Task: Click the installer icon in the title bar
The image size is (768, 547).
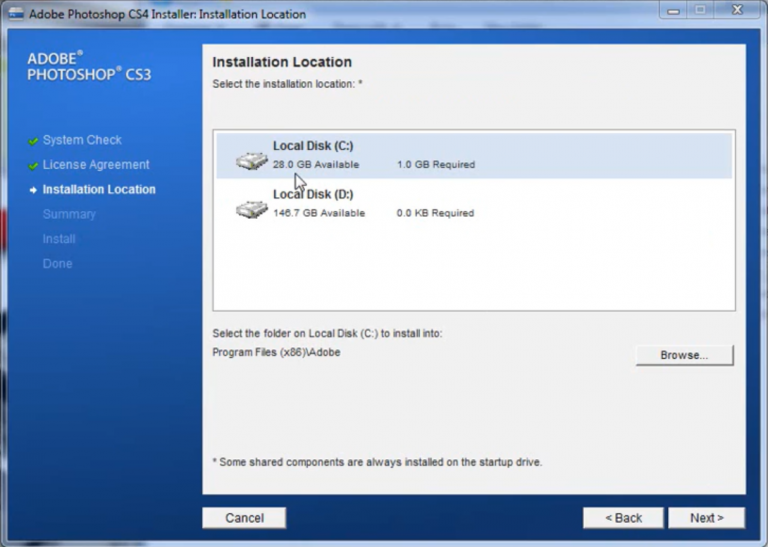Action: point(14,15)
